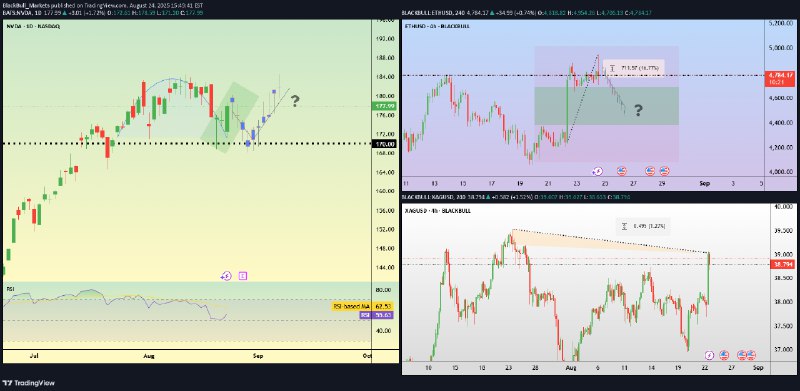This screenshot has height=391, width=800.
Task: Open the first US flag event on ETHUSD chart
Action: [x=621, y=171]
